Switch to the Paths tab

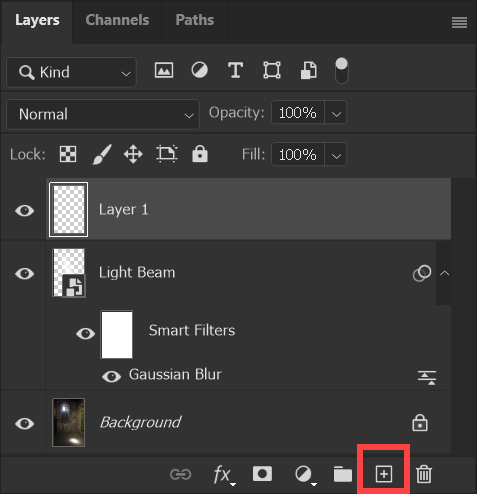point(195,20)
